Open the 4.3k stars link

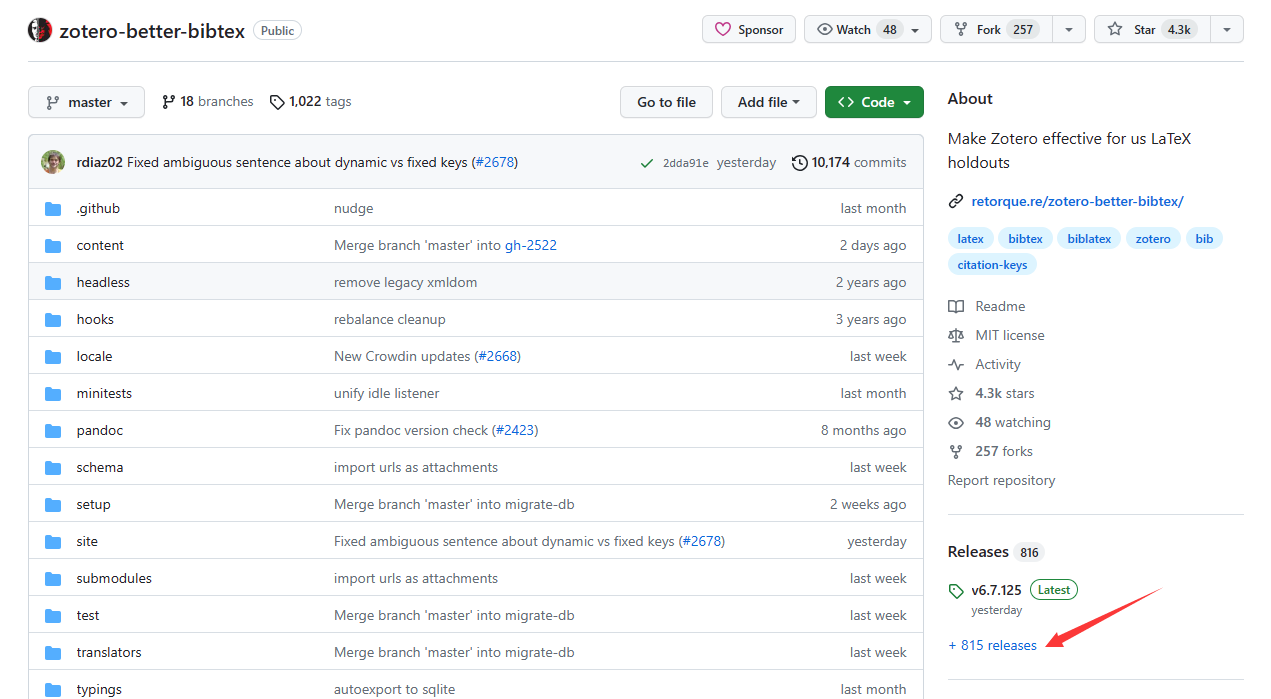1005,394
